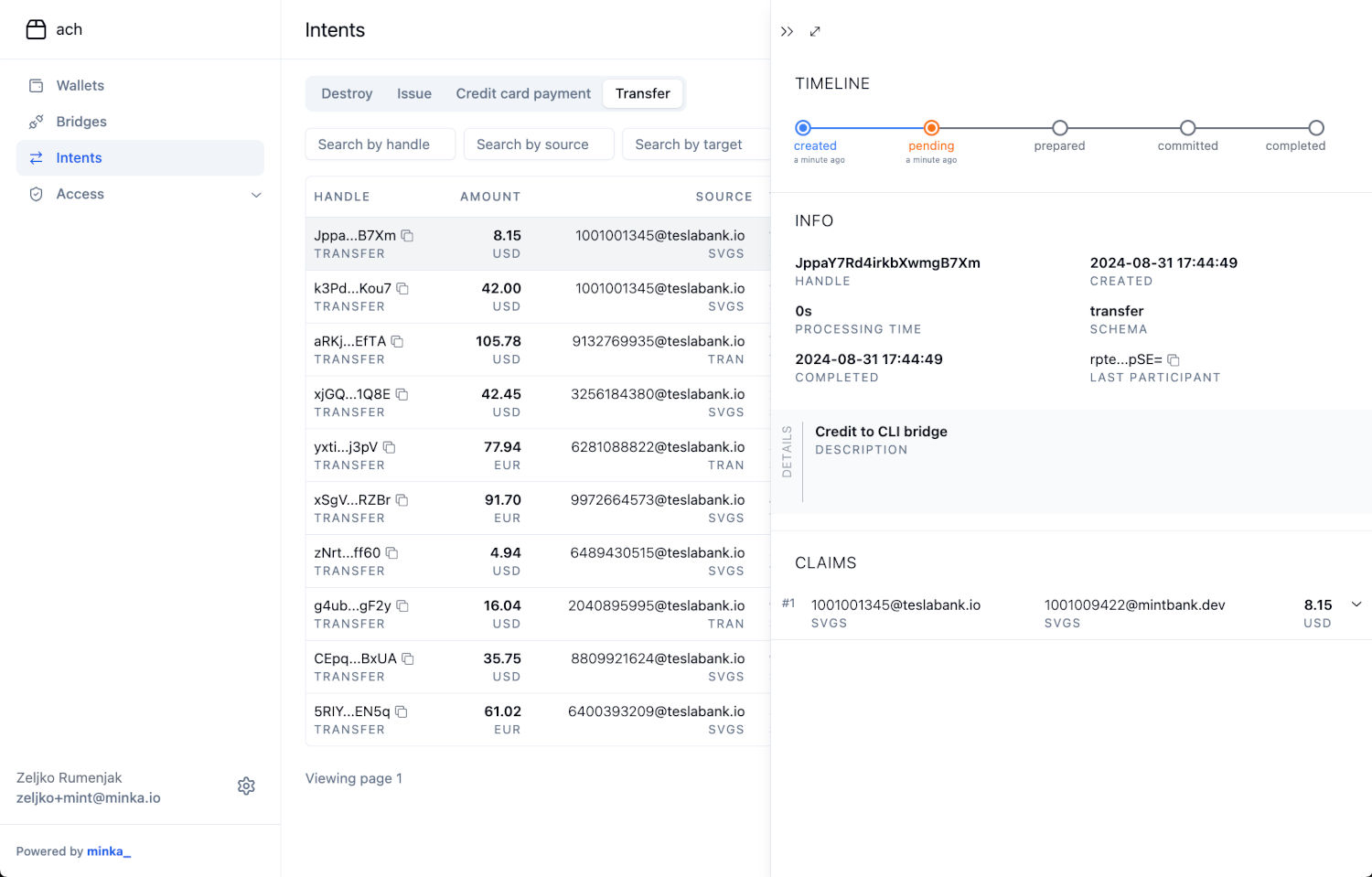
Task: Copy the 5RIY...EN5q handle
Action: [402, 711]
